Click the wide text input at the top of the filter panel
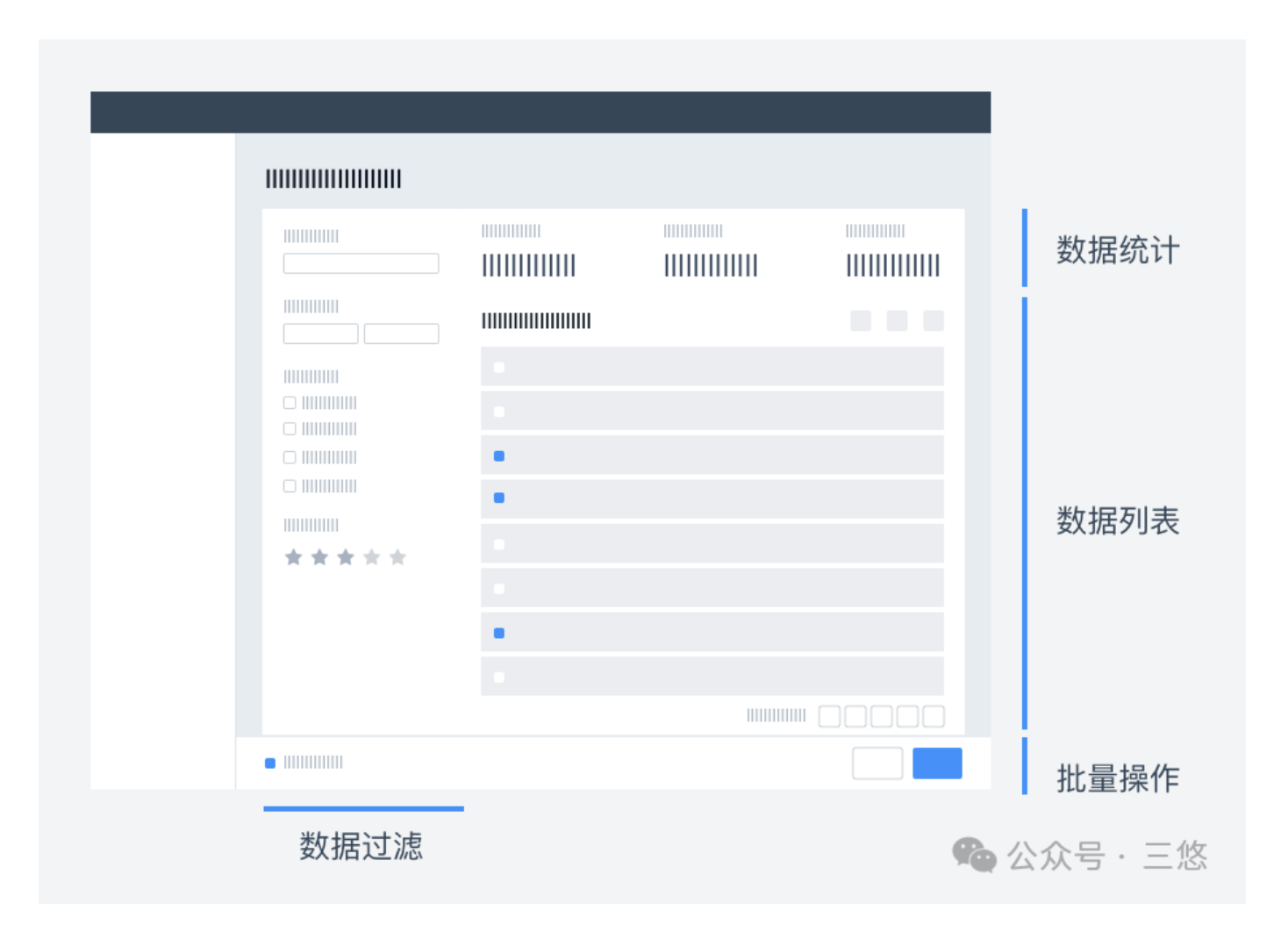Viewport: 1288px width, 925px height. coord(361,263)
